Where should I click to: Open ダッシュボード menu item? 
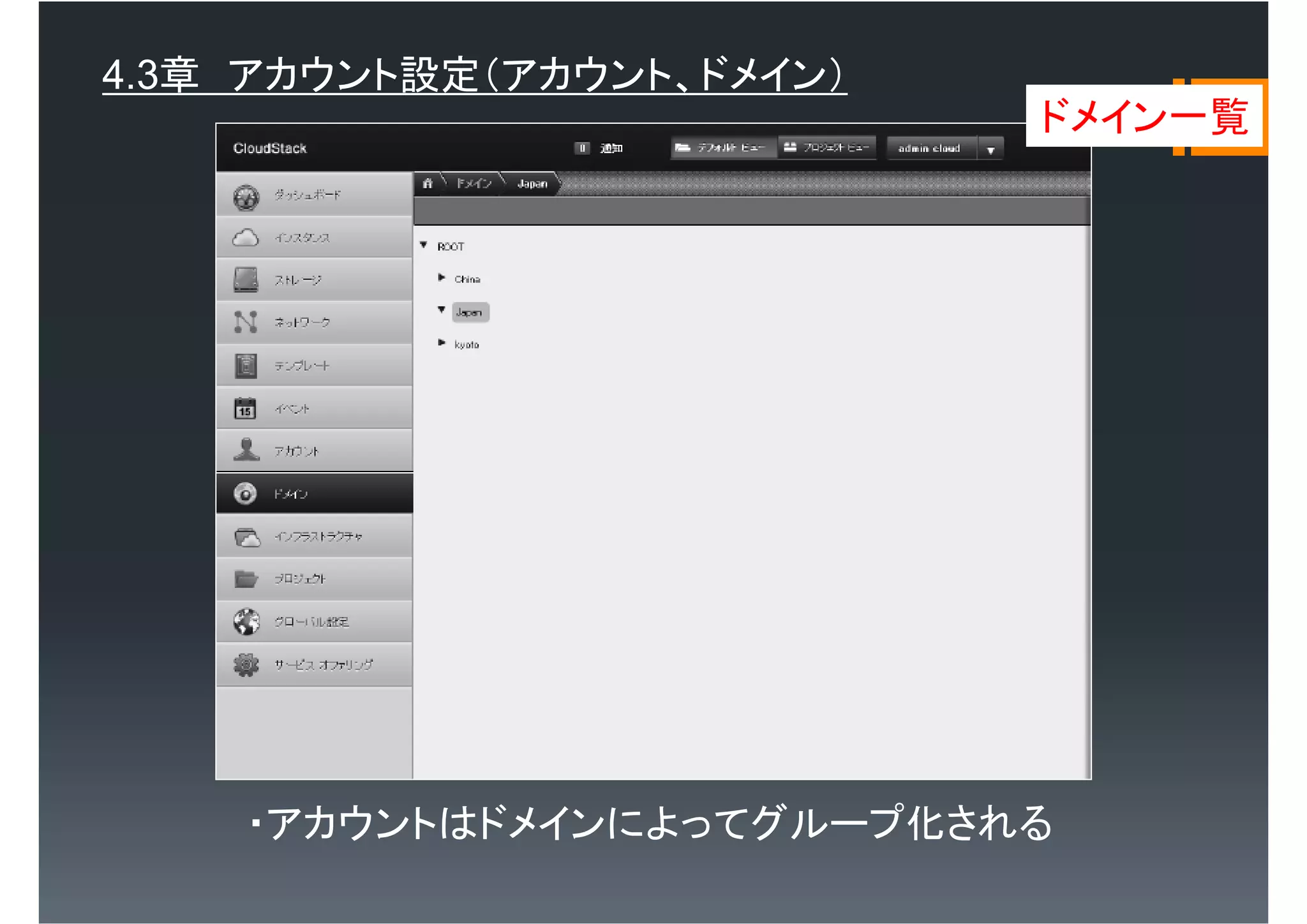[x=314, y=195]
